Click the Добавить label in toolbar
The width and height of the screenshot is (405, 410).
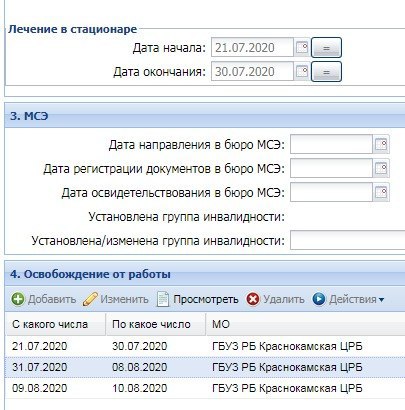(52, 299)
